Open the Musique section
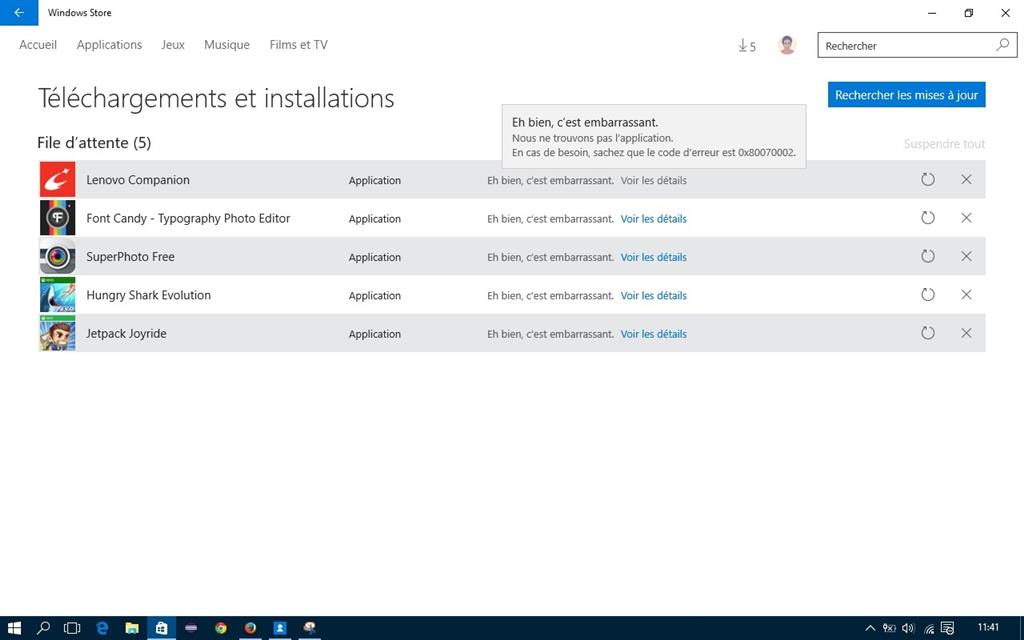The image size is (1024, 640). 227,45
